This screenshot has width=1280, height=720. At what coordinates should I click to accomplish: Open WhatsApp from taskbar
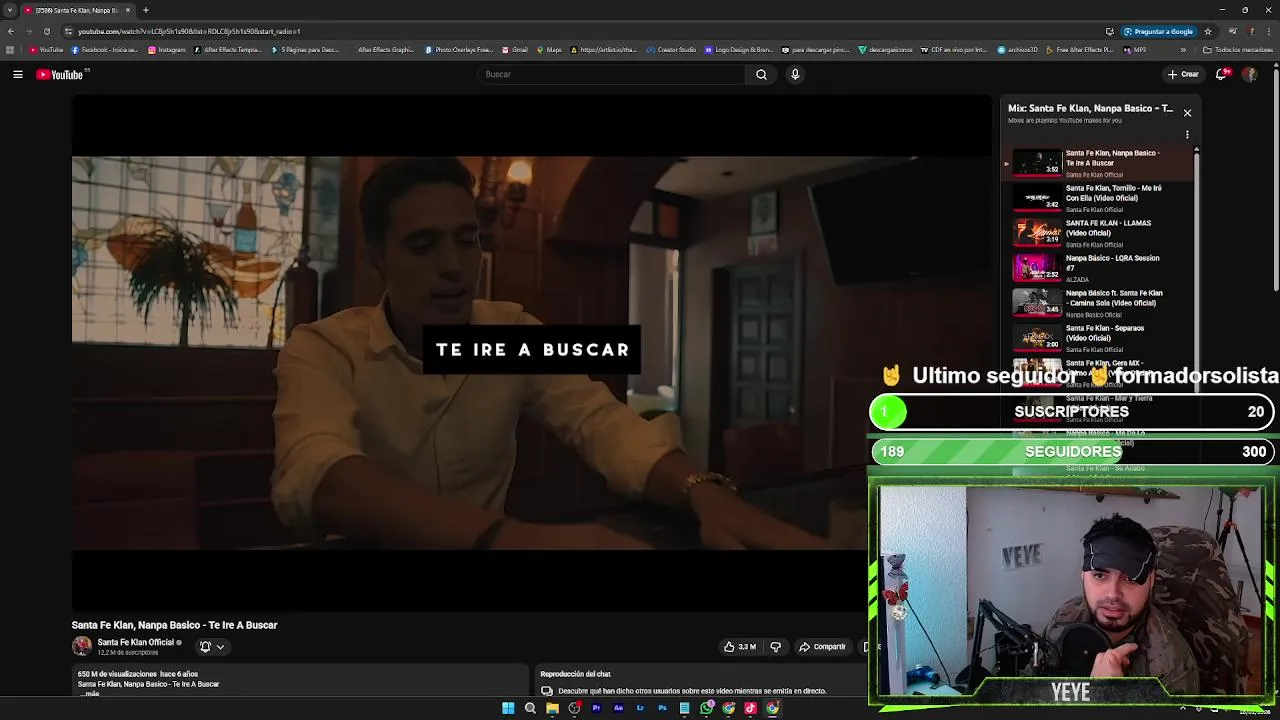tap(706, 708)
